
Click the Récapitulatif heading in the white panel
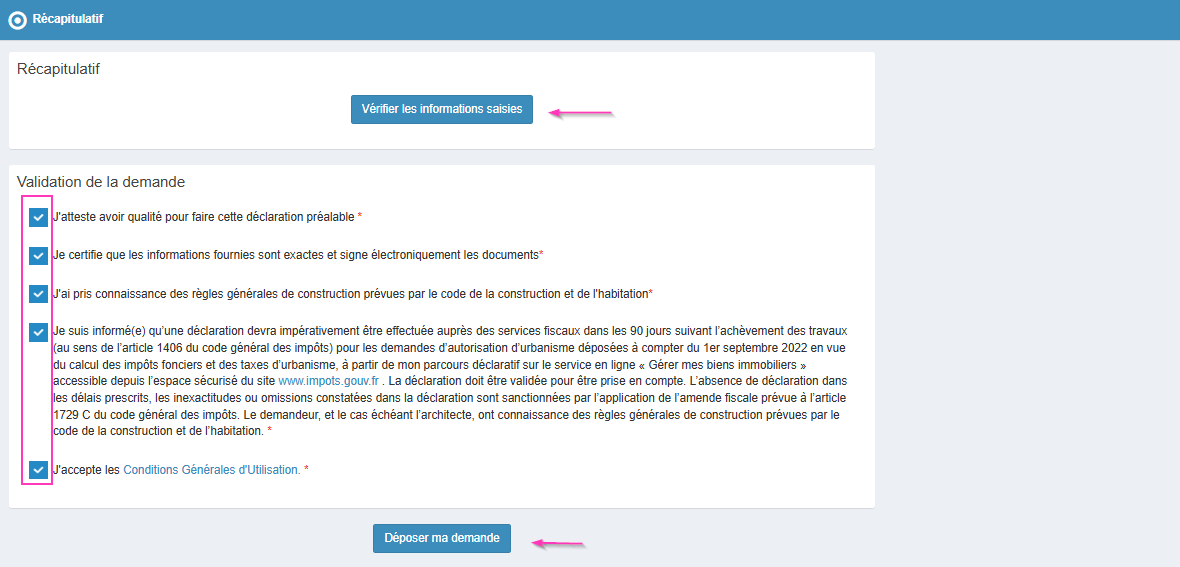click(58, 69)
